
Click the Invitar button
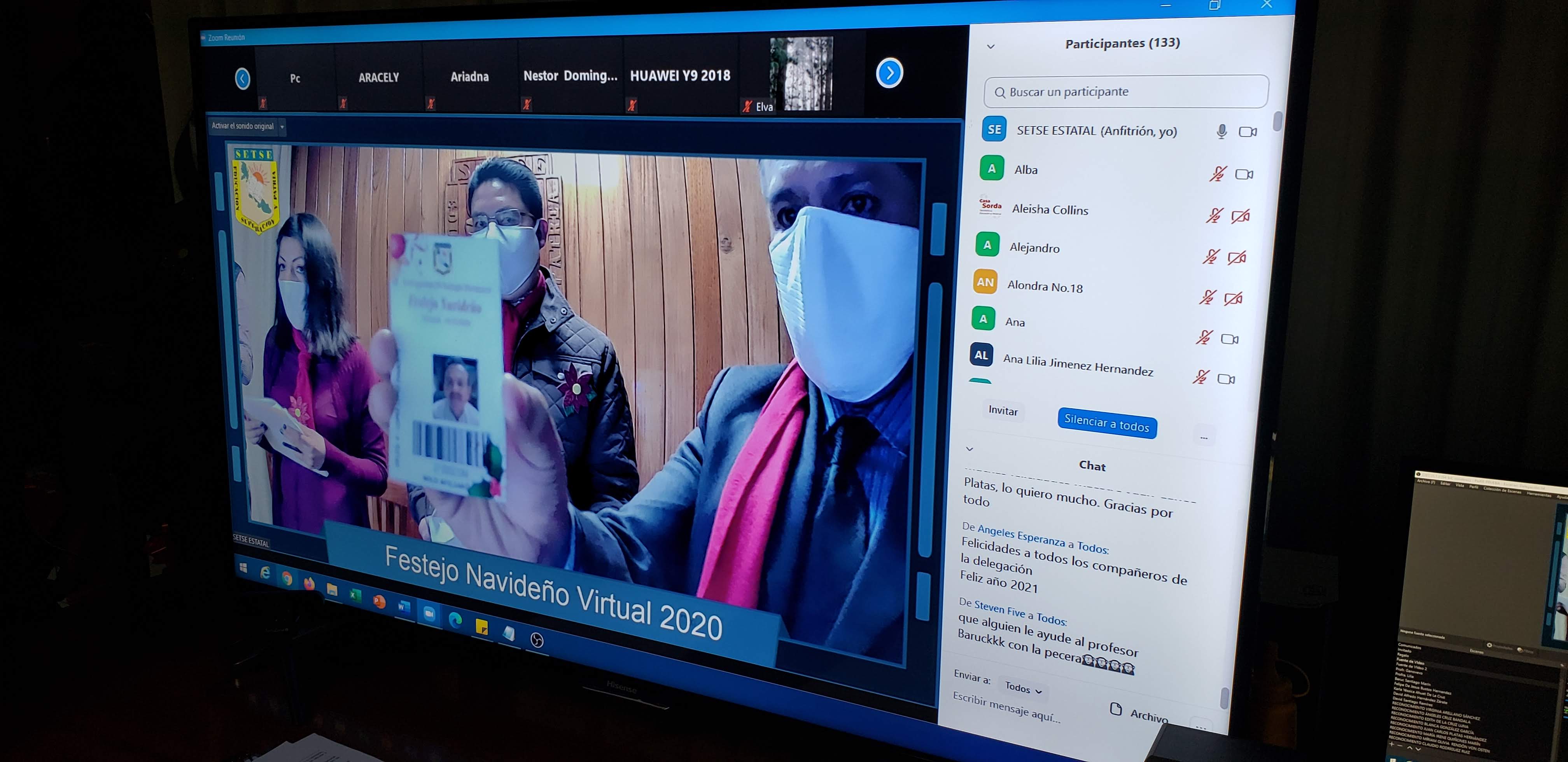tap(1003, 411)
